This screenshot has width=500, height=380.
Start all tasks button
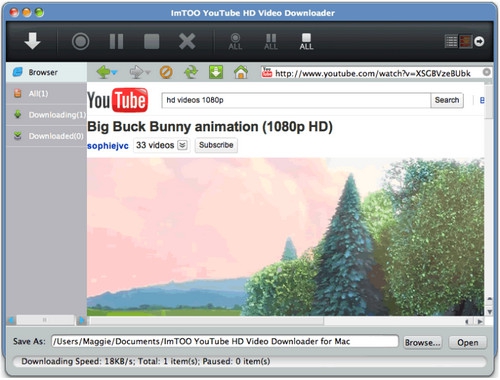coord(235,42)
